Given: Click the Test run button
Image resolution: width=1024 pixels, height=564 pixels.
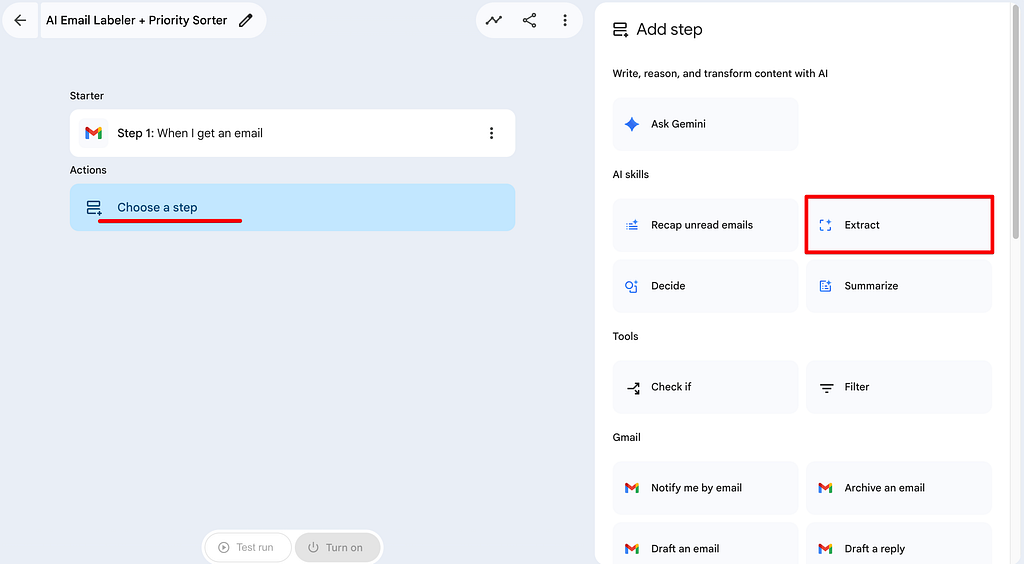Looking at the screenshot, I should click(x=247, y=547).
